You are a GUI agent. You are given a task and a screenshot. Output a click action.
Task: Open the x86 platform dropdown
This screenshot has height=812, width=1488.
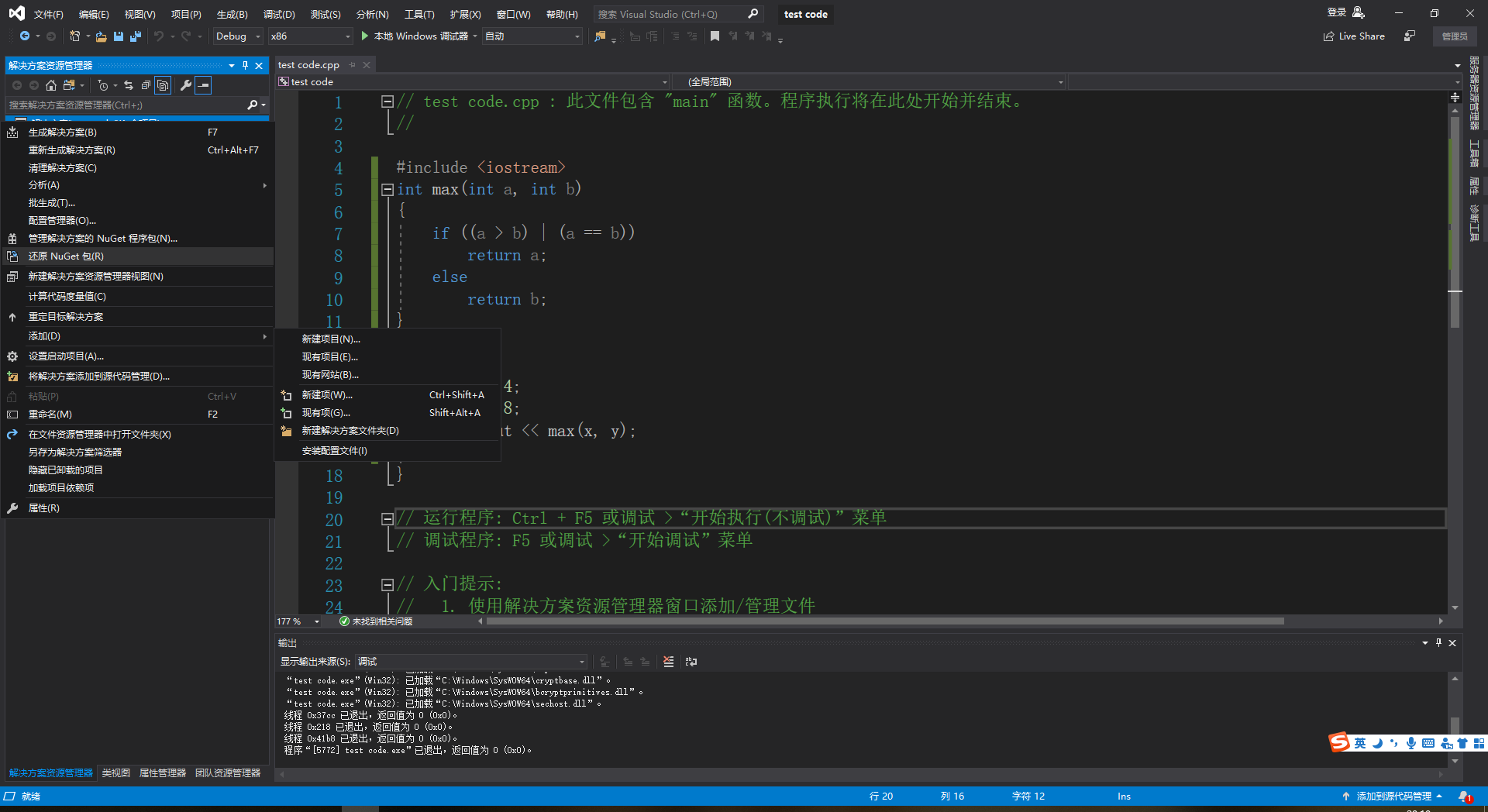point(310,36)
